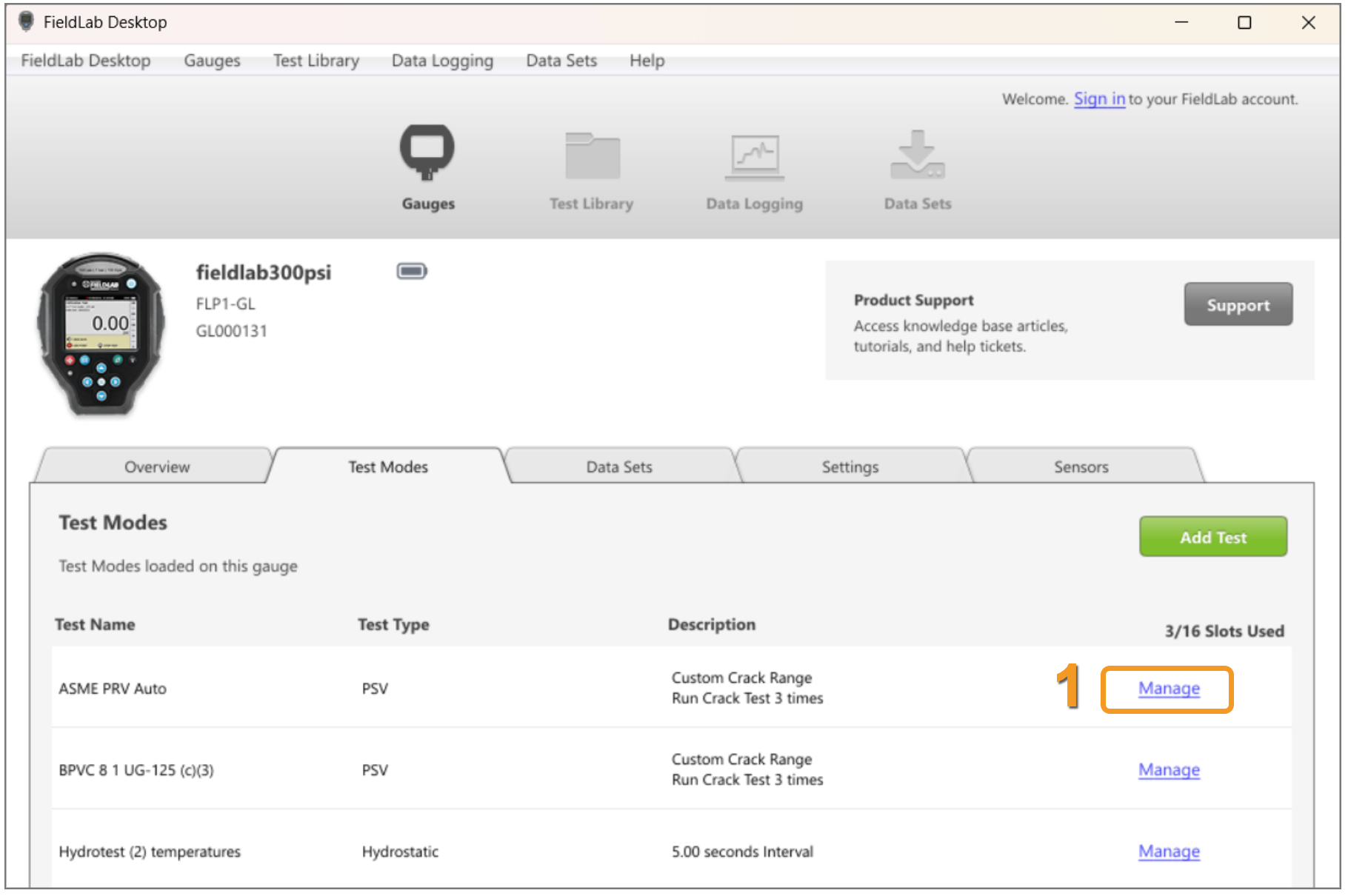Select the ASME PRV Auto test name
This screenshot has width=1348, height=896.
pyautogui.click(x=113, y=689)
